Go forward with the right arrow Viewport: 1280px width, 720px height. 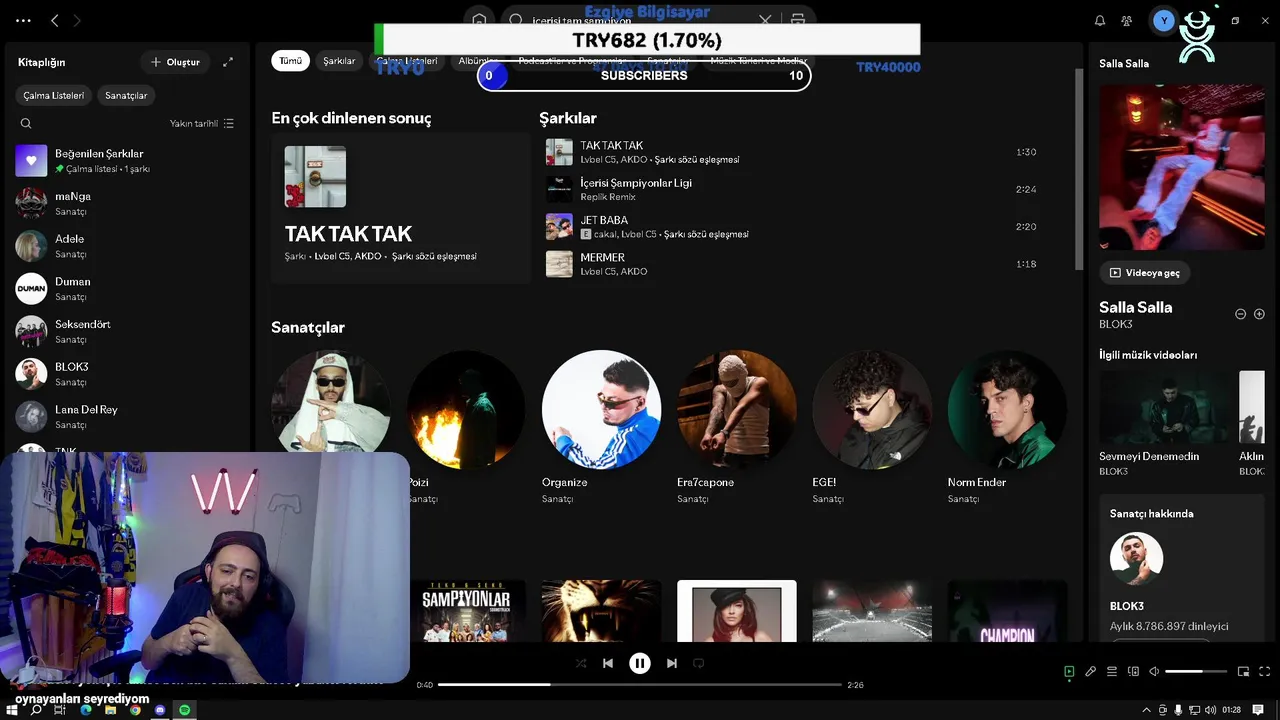pos(77,20)
